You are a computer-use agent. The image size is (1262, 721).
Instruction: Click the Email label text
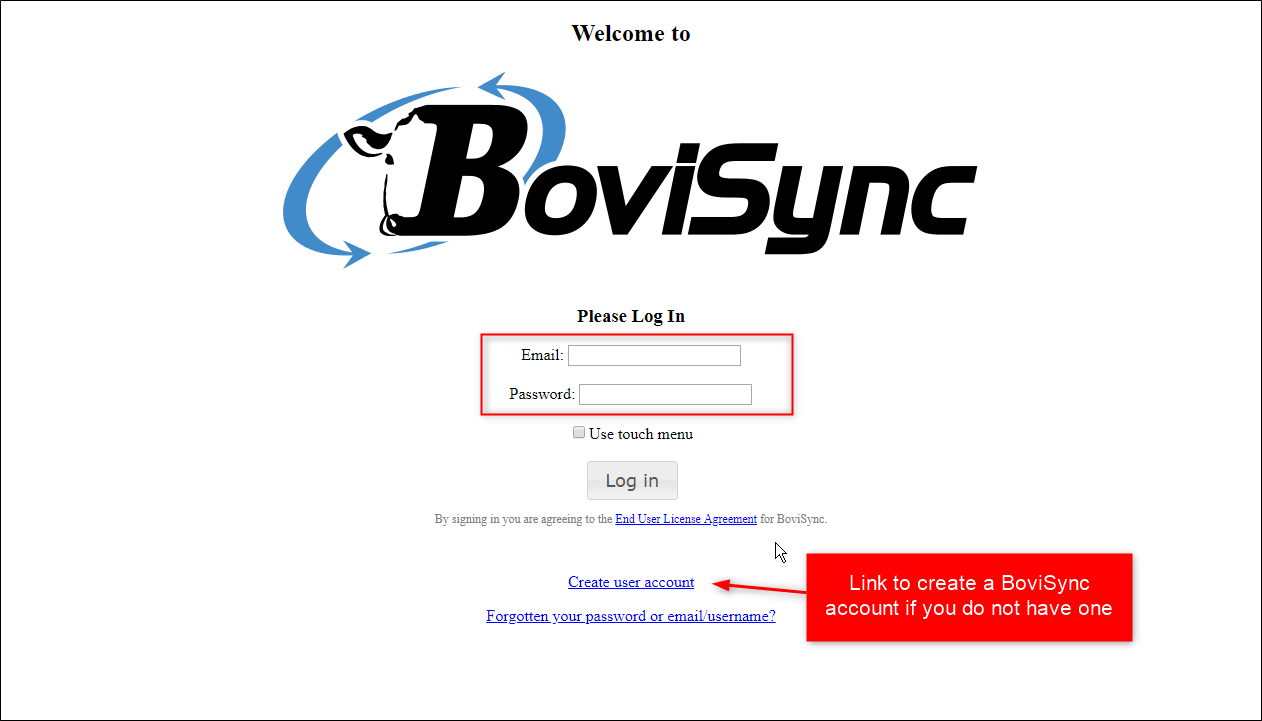click(x=542, y=355)
